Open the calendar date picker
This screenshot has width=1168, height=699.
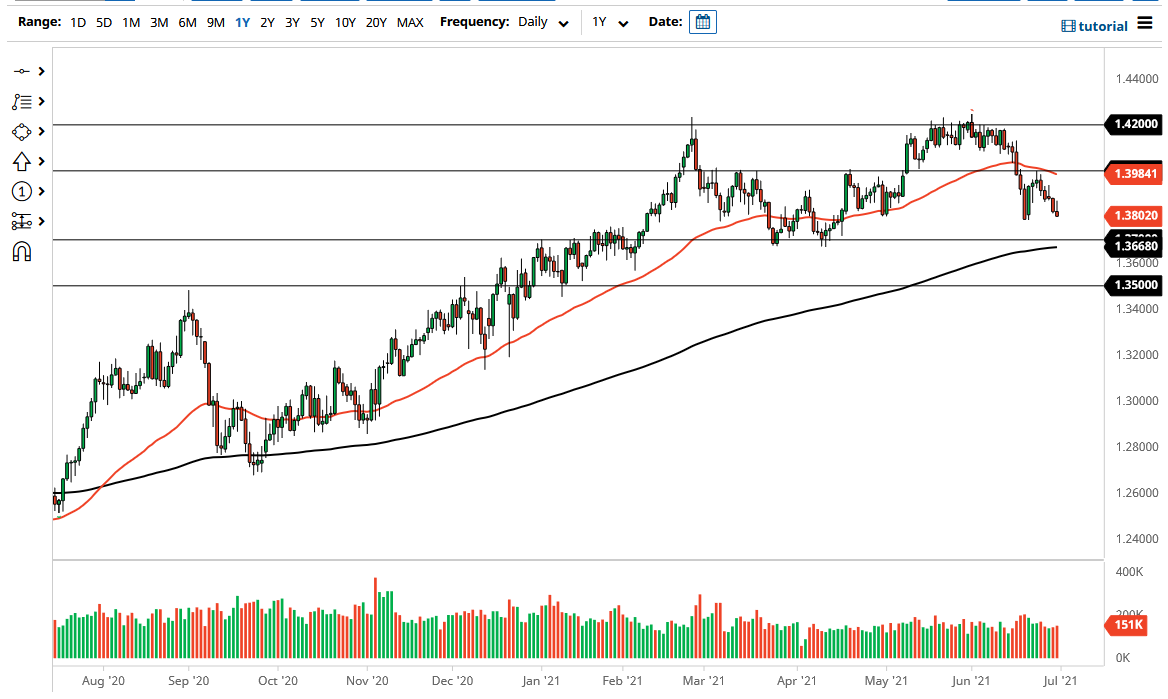(x=703, y=21)
